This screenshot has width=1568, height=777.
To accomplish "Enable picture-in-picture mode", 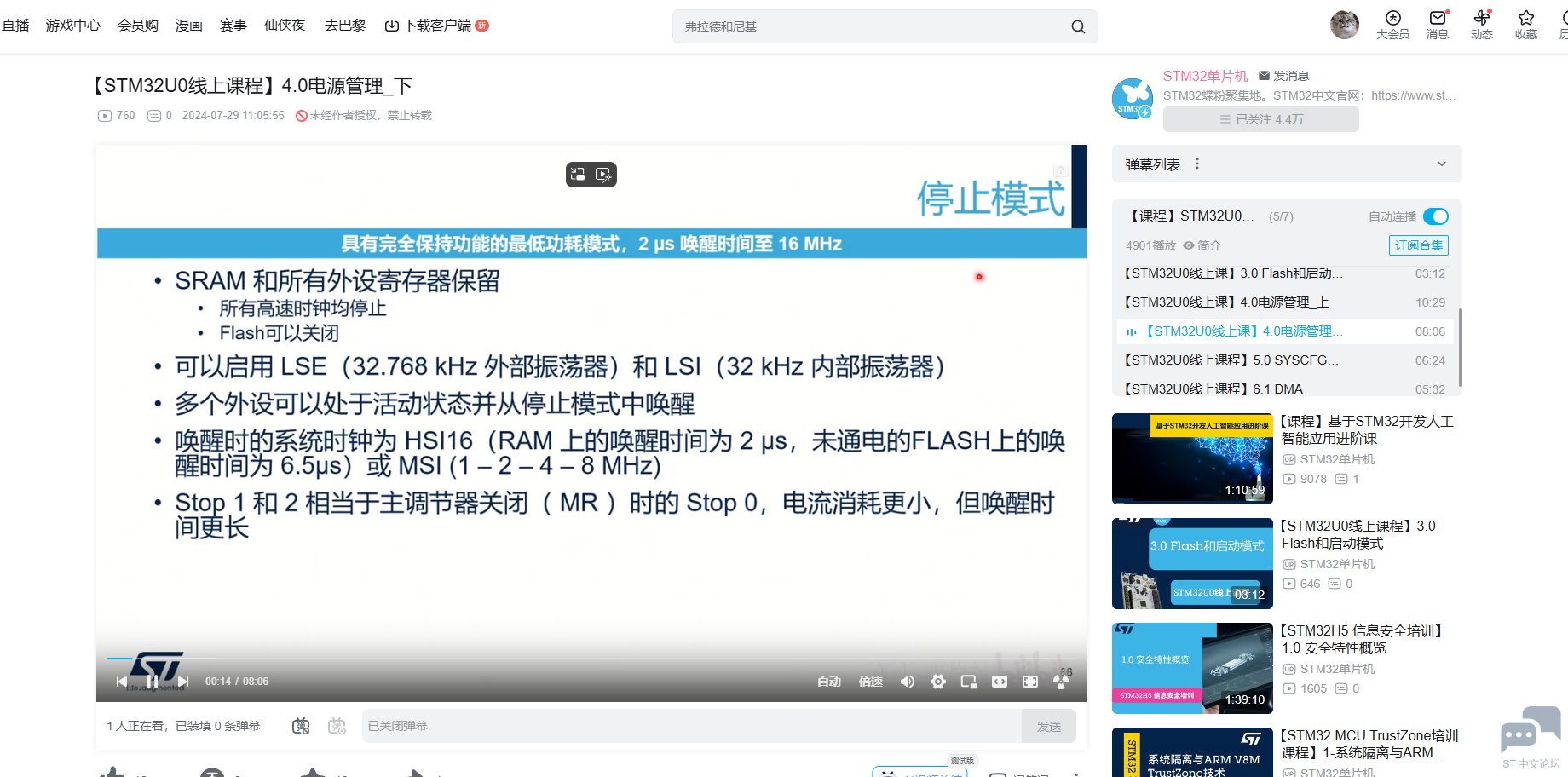I will click(x=969, y=682).
